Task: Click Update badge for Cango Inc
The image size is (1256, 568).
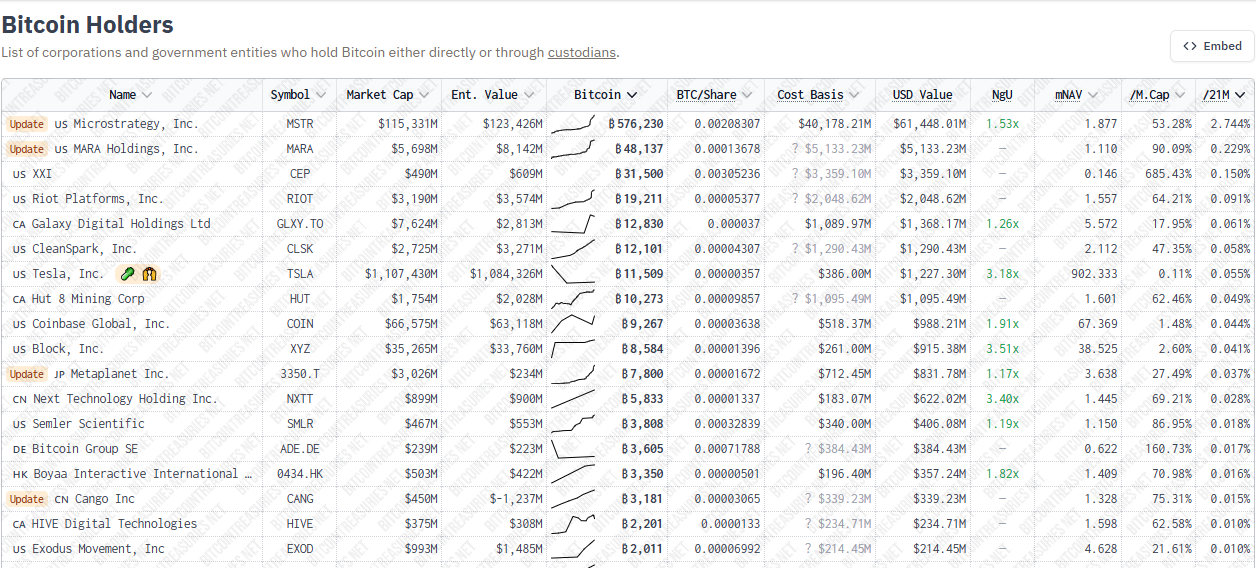Action: tap(27, 499)
